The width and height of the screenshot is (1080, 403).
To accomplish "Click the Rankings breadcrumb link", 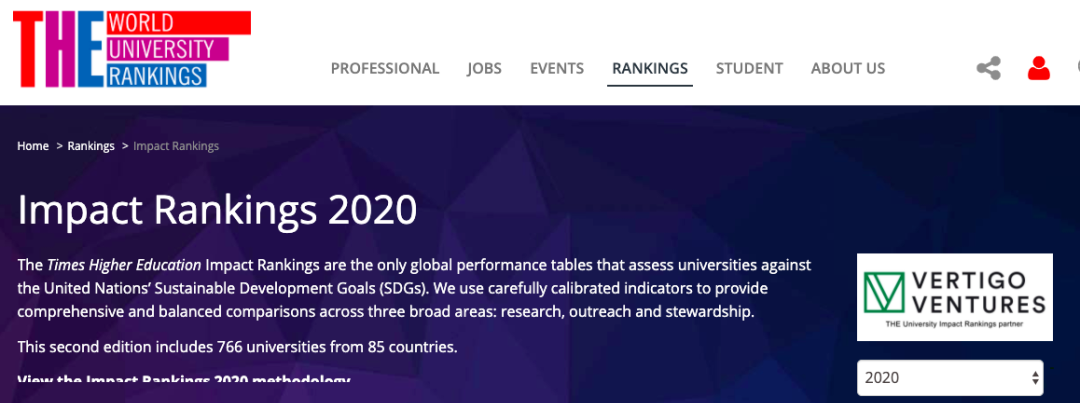I will [91, 146].
